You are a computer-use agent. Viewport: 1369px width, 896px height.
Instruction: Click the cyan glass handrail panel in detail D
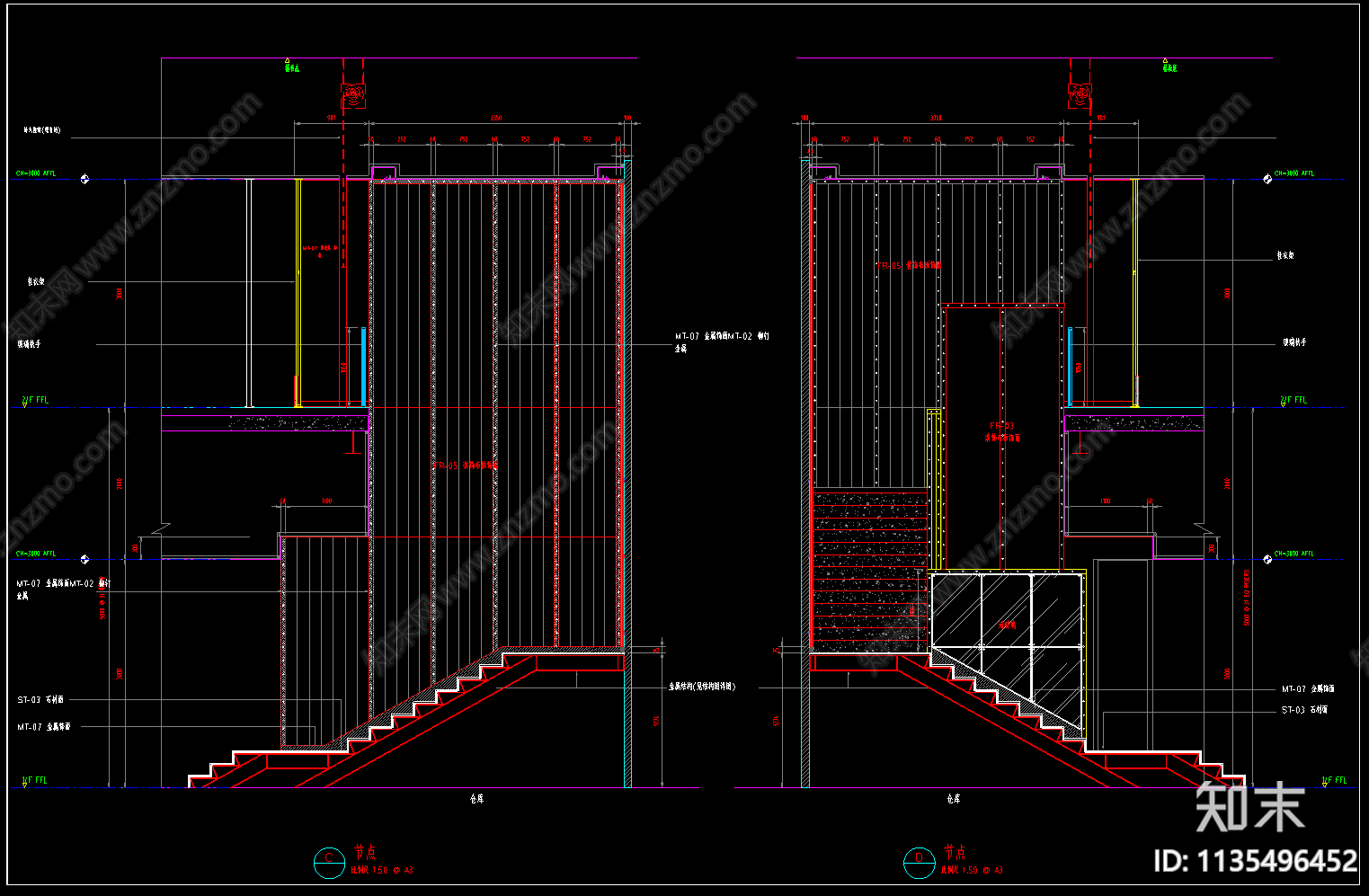click(1070, 367)
